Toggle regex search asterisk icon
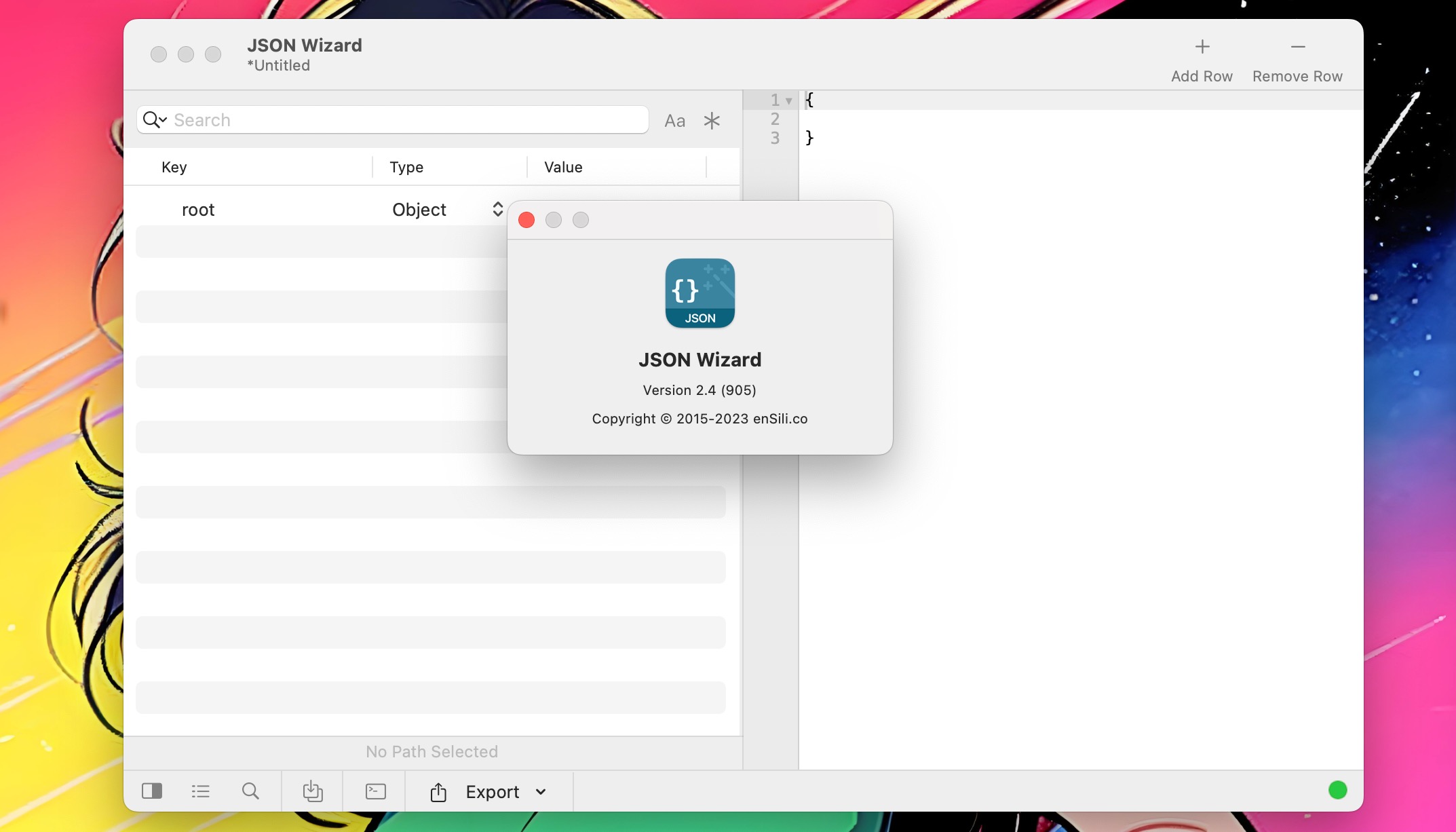Viewport: 1456px width, 832px height. [x=712, y=121]
